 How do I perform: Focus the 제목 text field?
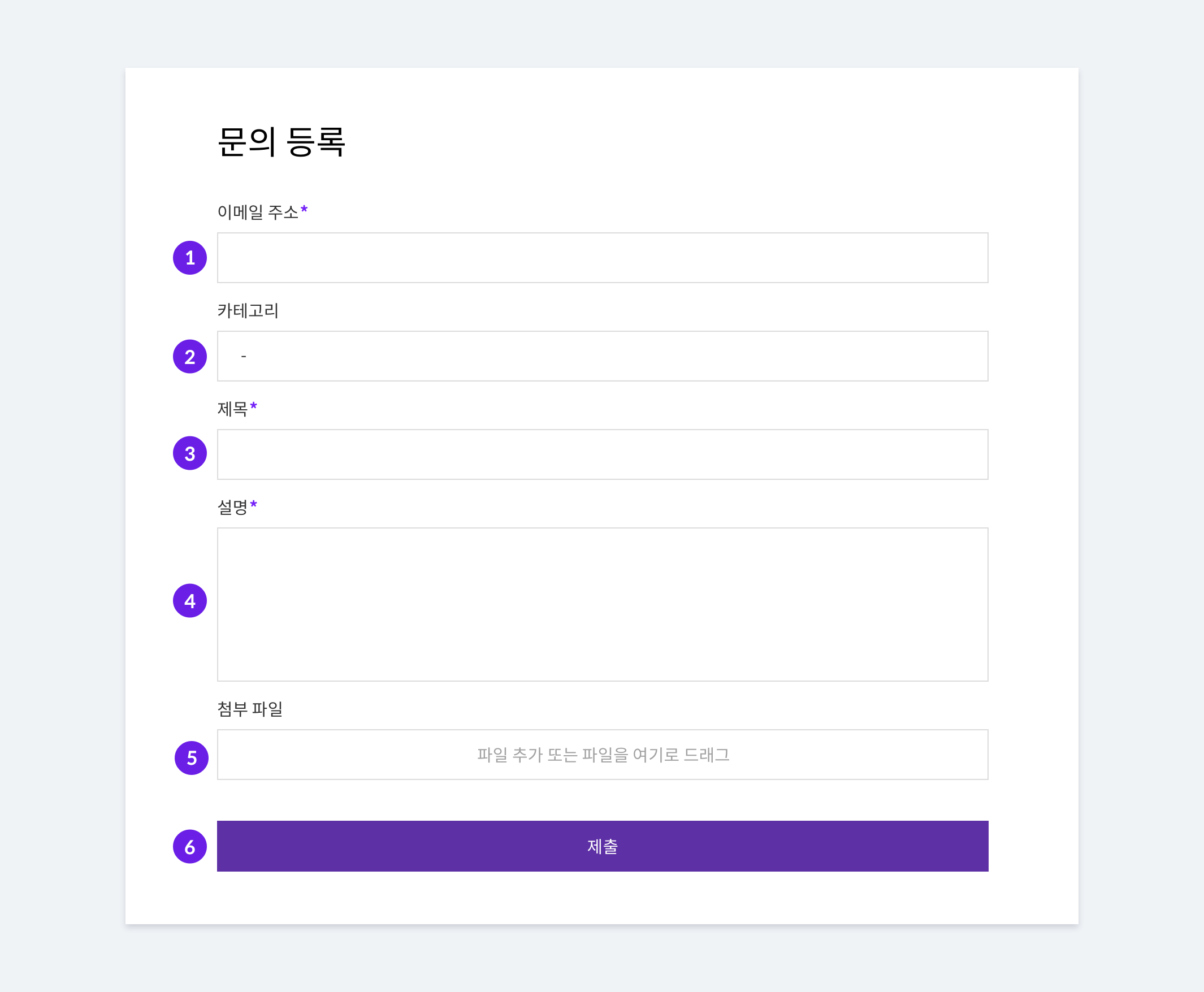coord(603,454)
